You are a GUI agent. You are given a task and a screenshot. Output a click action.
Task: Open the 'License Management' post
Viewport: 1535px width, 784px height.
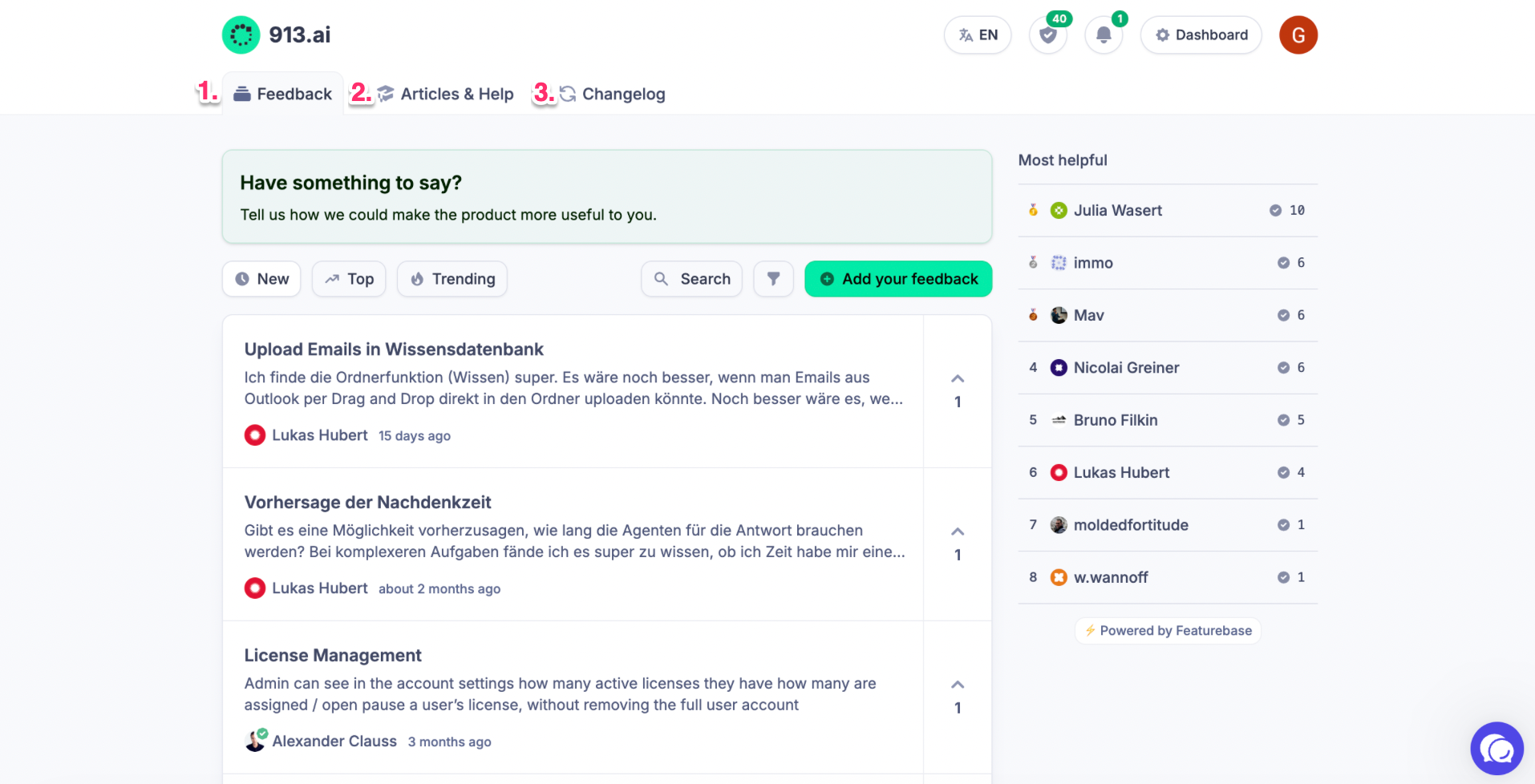tap(333, 656)
